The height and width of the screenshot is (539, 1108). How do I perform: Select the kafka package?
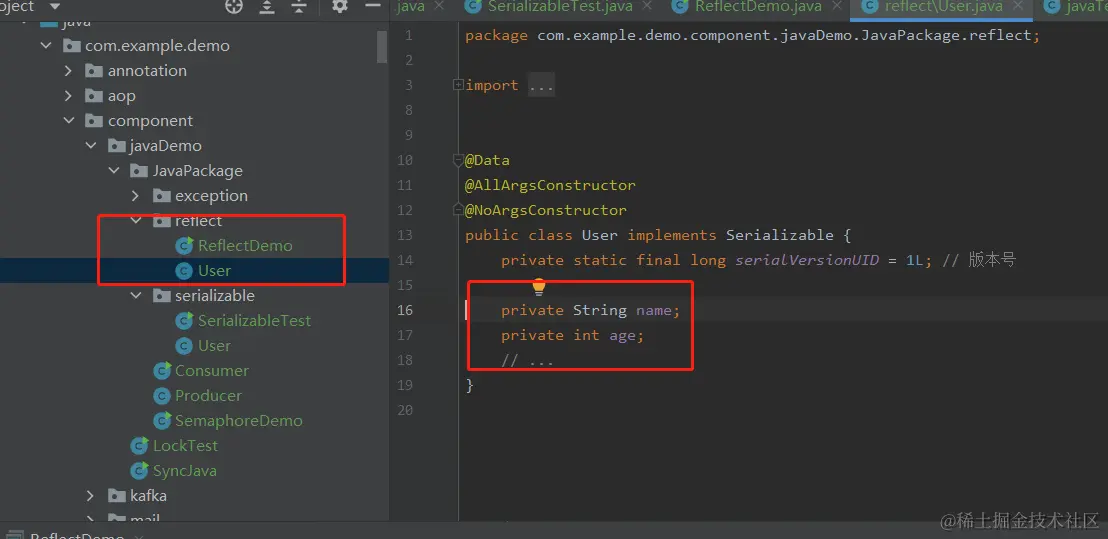coord(148,495)
